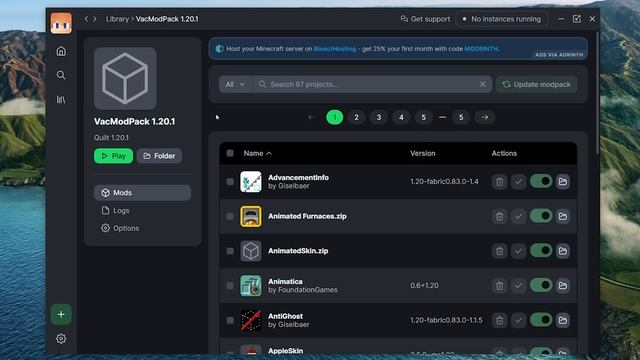The image size is (640, 360).
Task: Focus the Search 87 projects field
Action: 372,84
